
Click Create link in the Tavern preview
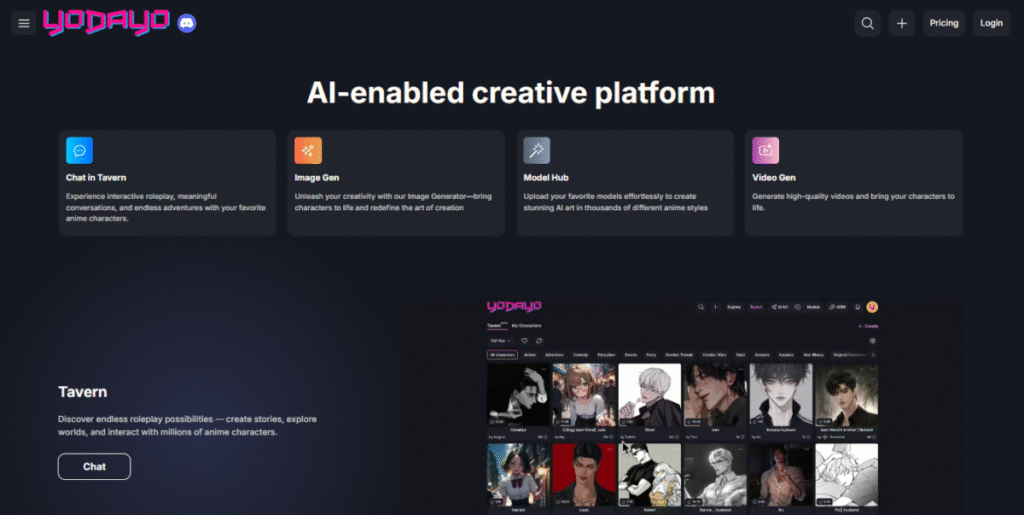click(x=868, y=326)
